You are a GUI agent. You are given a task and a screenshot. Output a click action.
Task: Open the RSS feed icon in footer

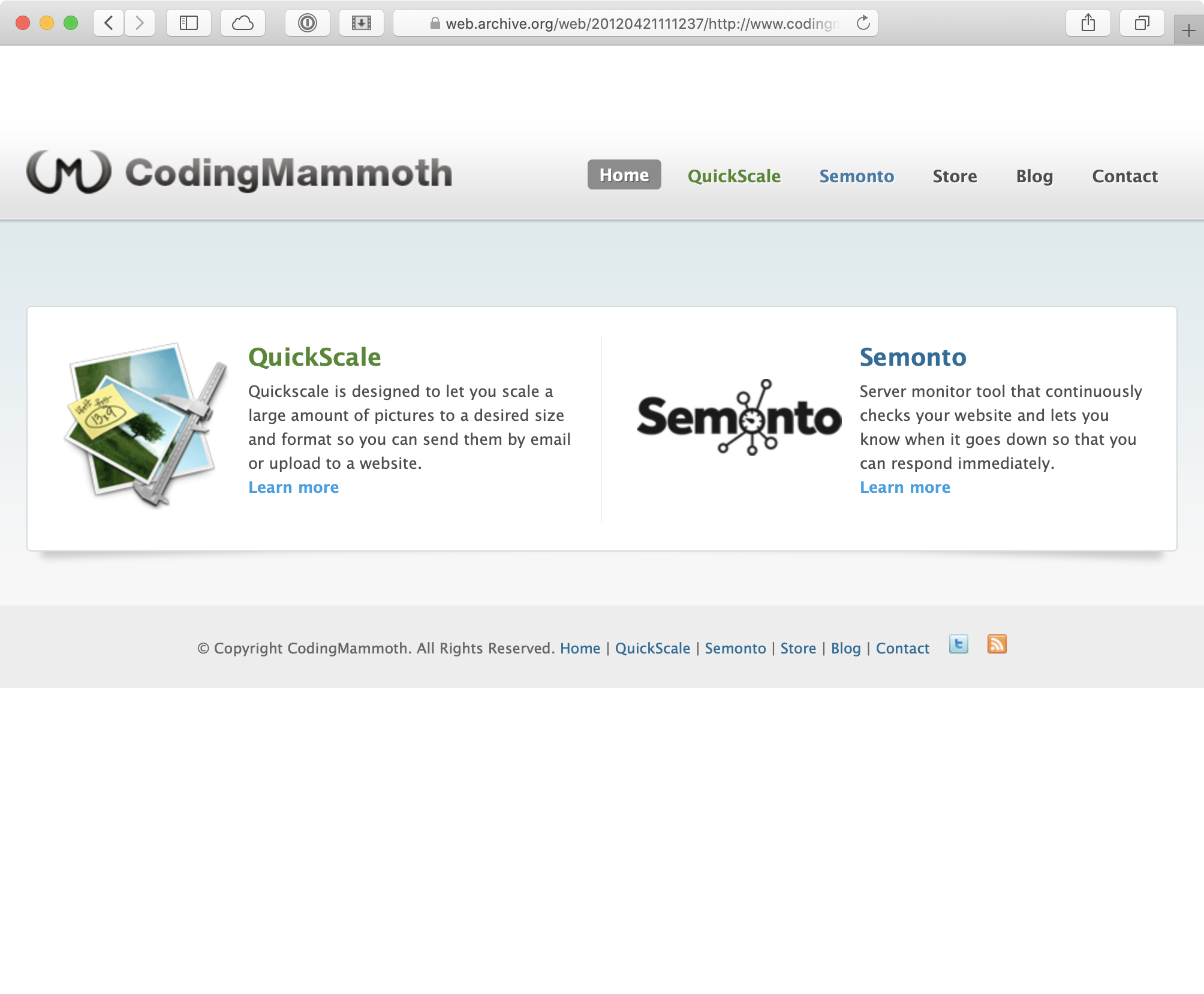(x=997, y=644)
